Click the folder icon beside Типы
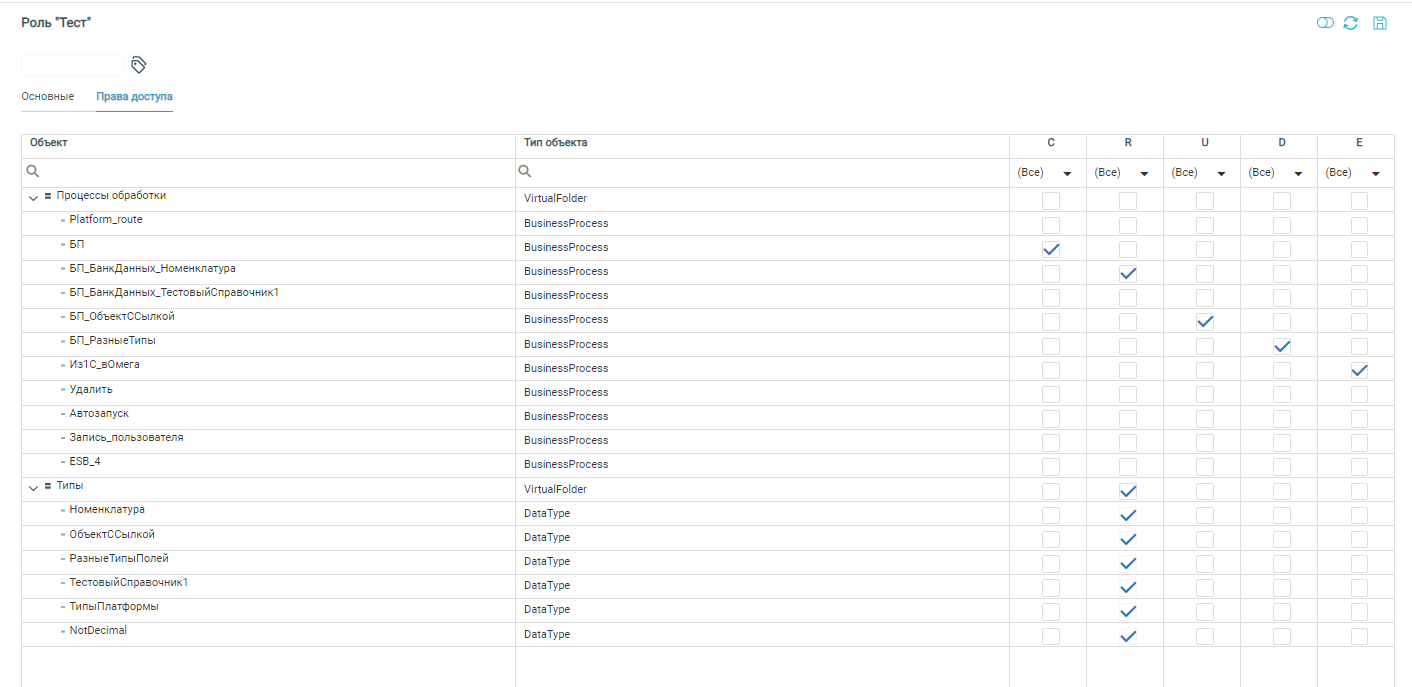Viewport: 1412px width, 687px height. click(48, 486)
